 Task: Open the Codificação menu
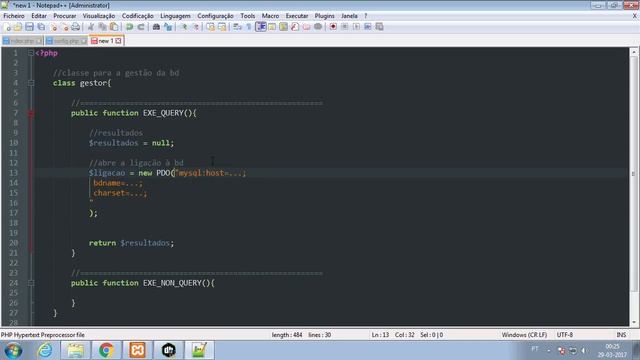tap(138, 16)
